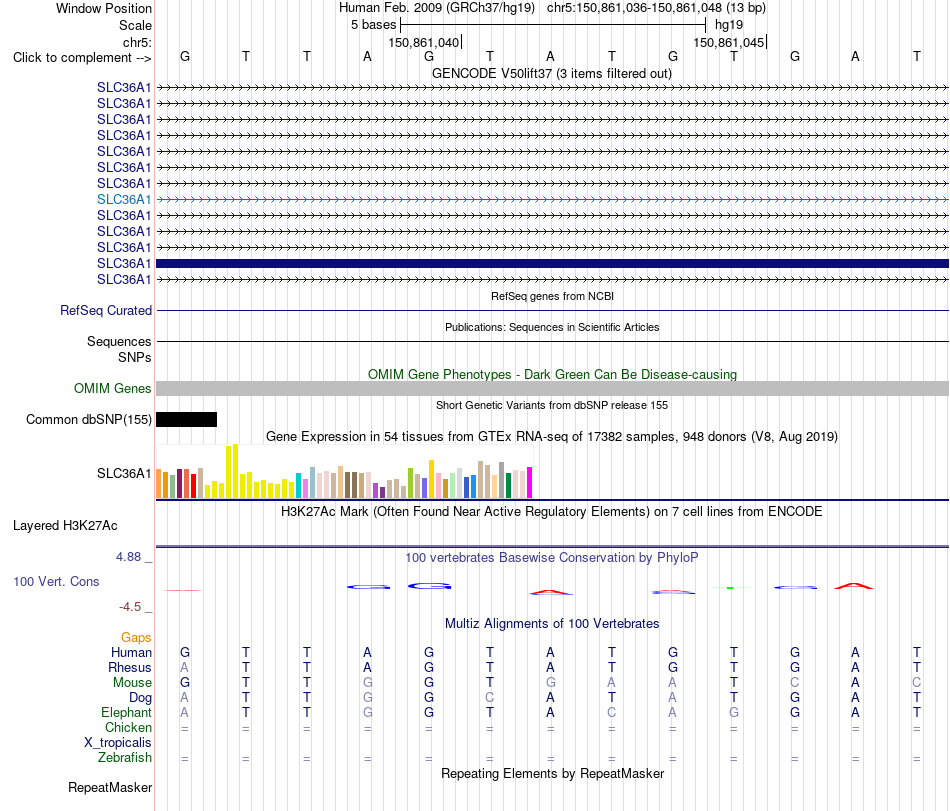Click the Layered H3K27Ac side label
This screenshot has width=950, height=811.
point(65,526)
